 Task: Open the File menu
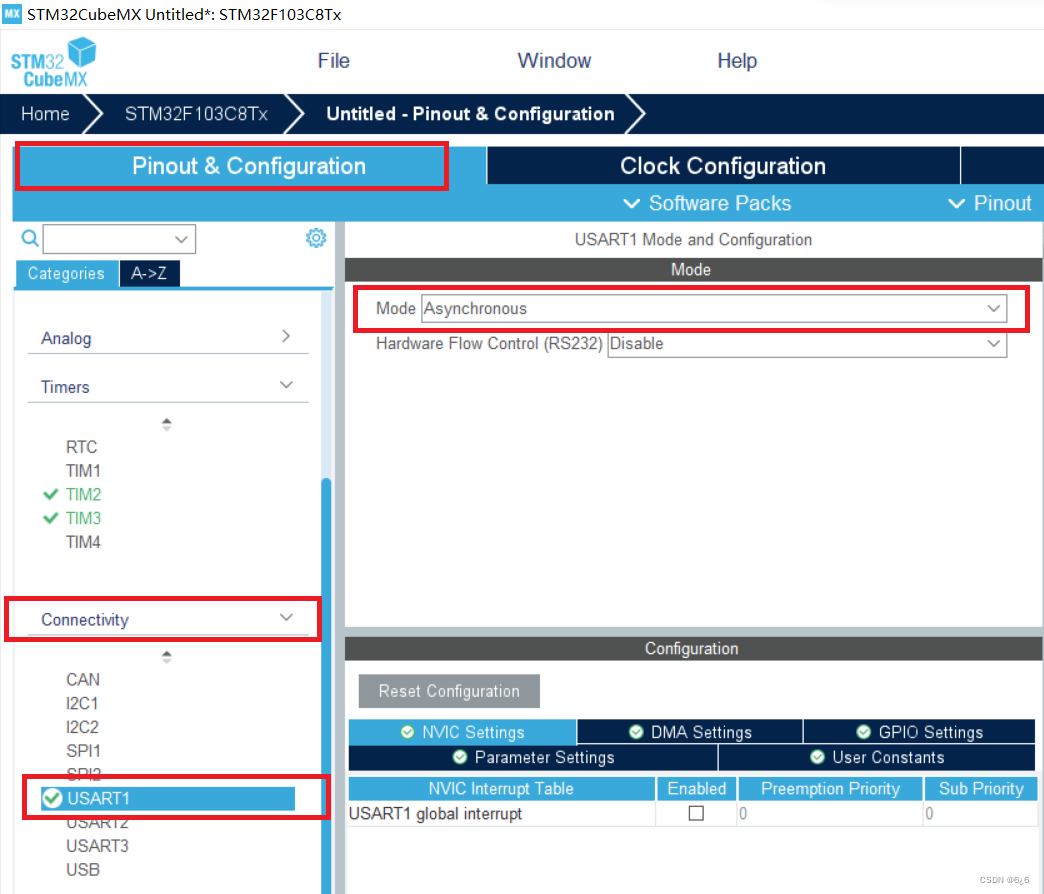pyautogui.click(x=334, y=61)
